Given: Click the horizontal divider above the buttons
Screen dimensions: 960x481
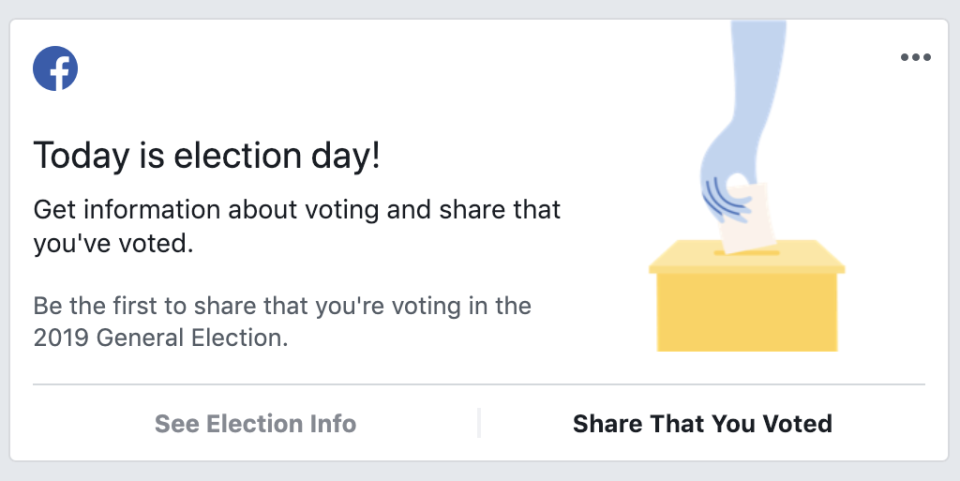Looking at the screenshot, I should pos(479,384).
